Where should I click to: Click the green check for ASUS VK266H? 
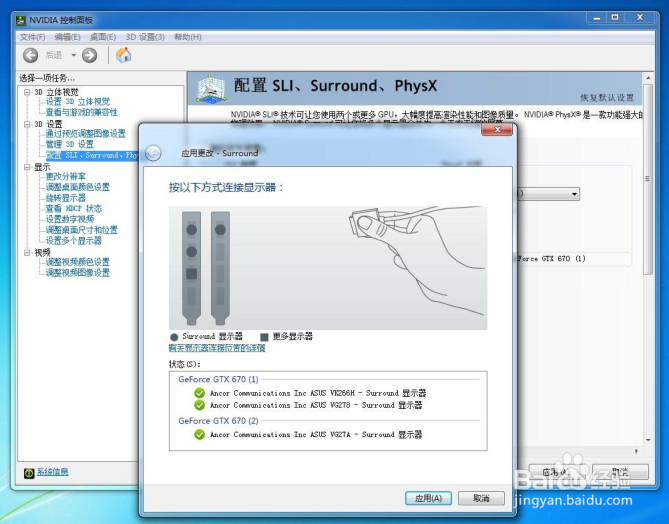click(199, 393)
